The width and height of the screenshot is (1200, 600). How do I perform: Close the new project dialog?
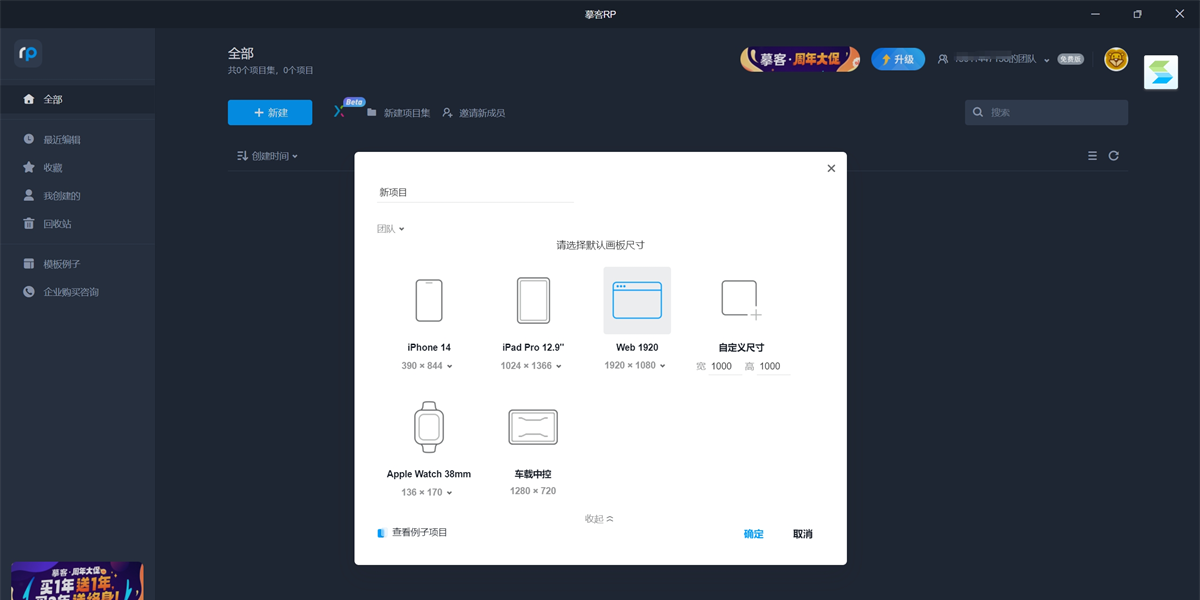(x=831, y=168)
